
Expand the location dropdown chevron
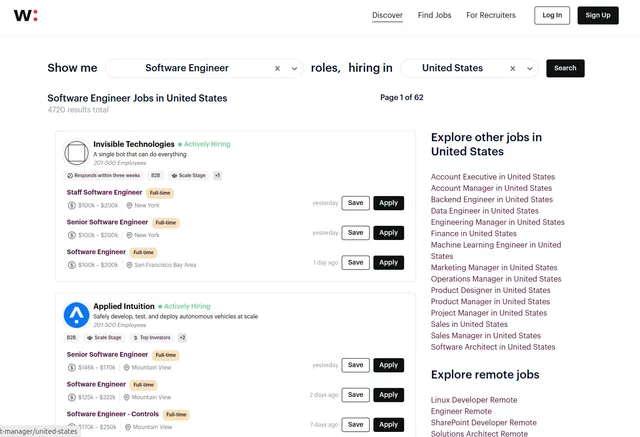click(x=529, y=69)
